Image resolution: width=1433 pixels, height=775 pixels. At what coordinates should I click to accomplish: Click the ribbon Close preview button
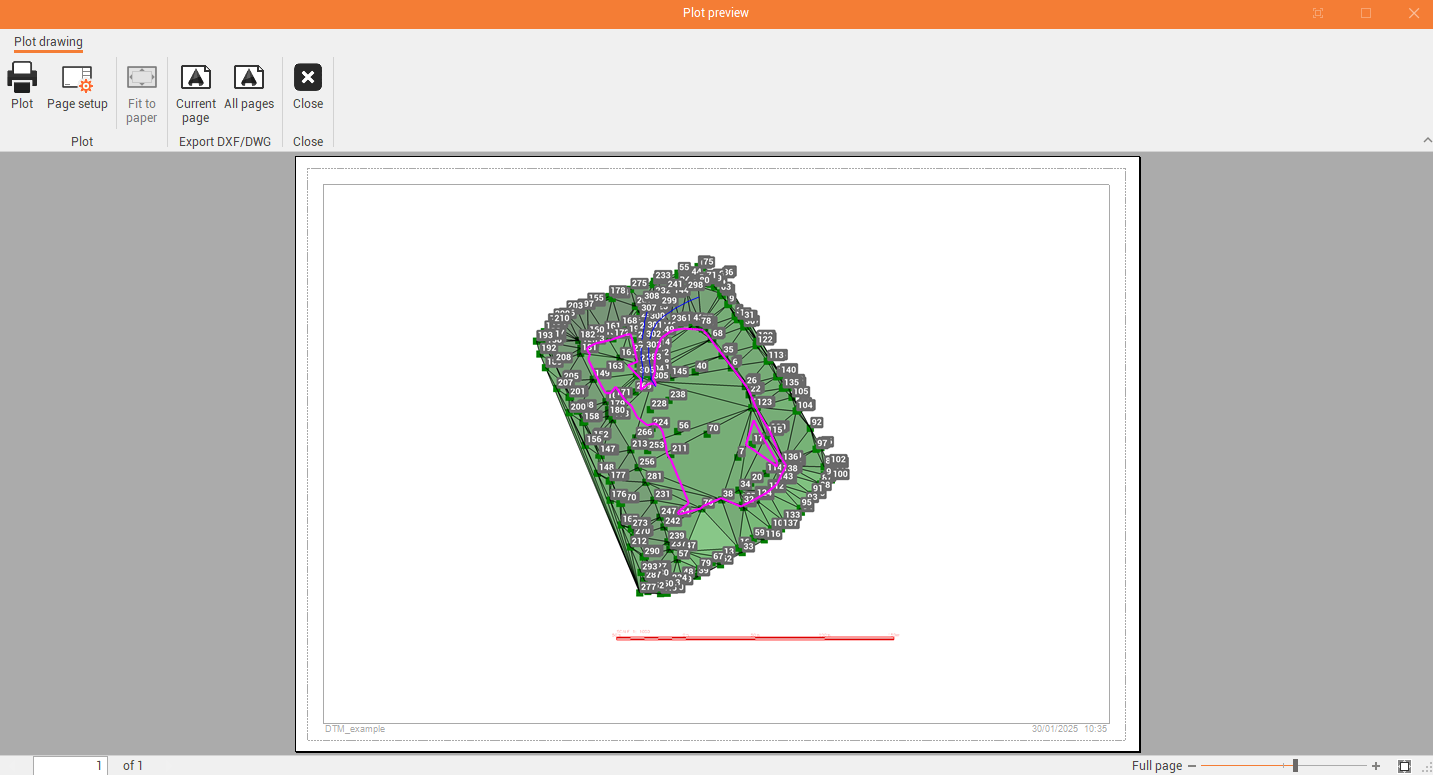pos(308,78)
